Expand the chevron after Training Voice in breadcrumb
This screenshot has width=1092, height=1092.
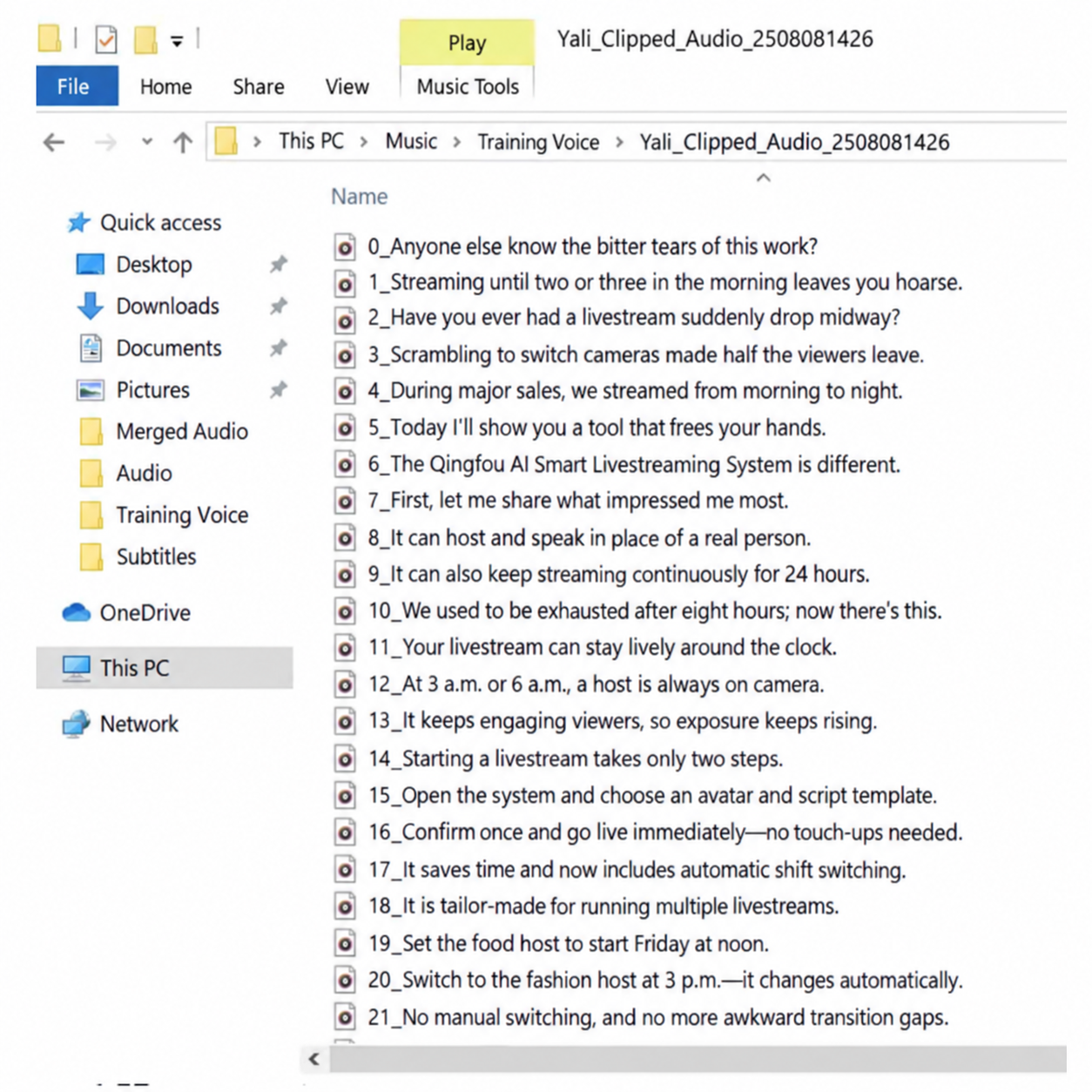coord(619,142)
